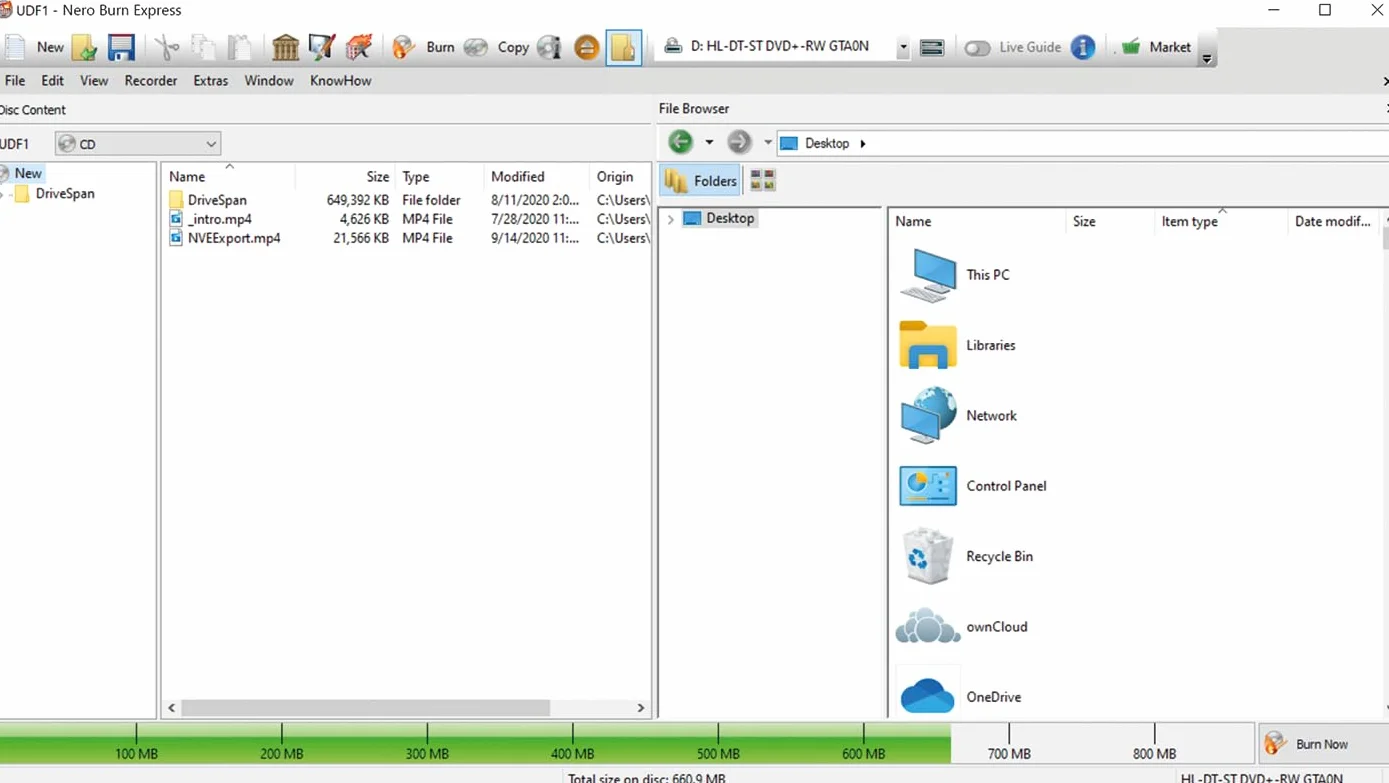This screenshot has width=1389, height=783.
Task: Toggle the Live Guide switch
Action: click(x=977, y=47)
